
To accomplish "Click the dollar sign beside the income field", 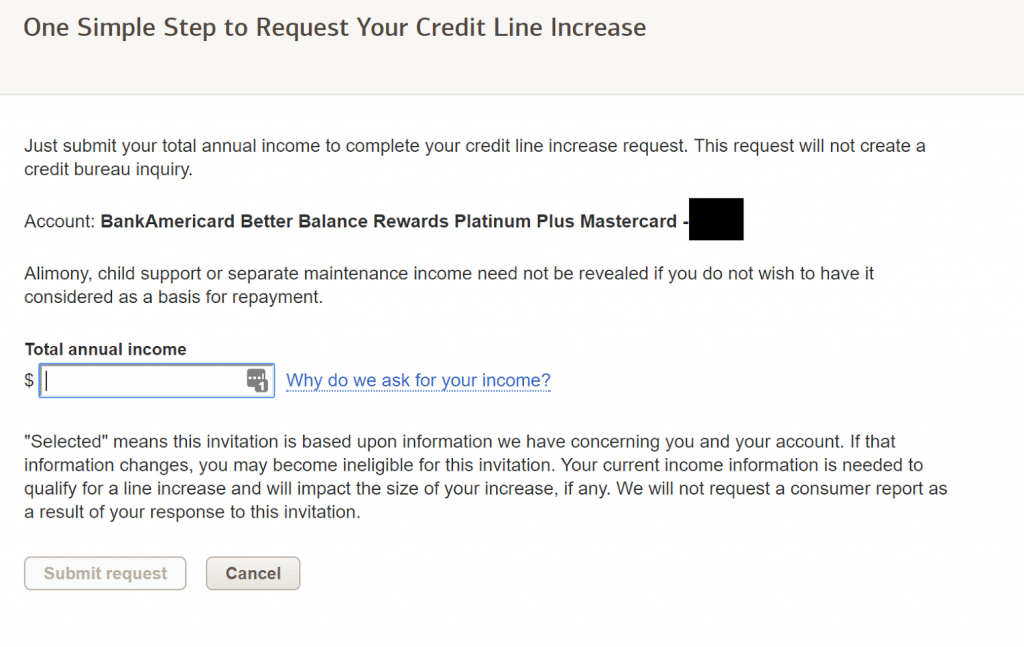I will [x=29, y=380].
